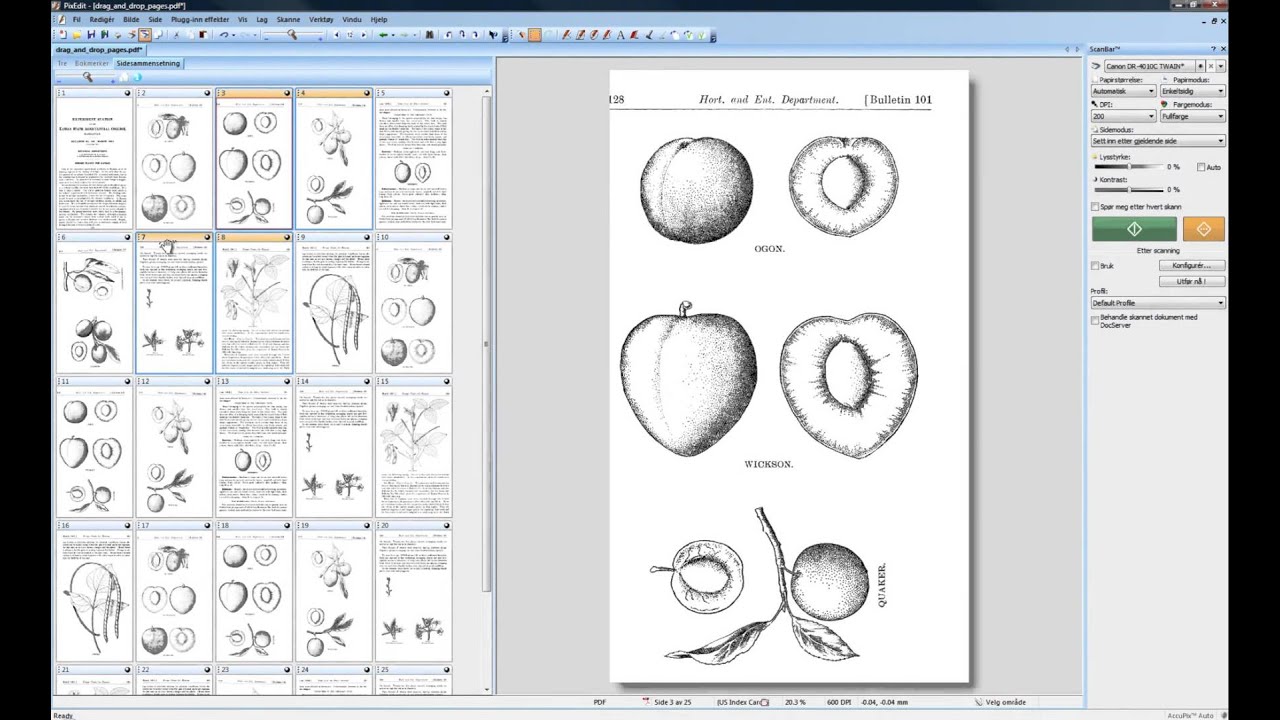Check 'Spør meg etter hvert skann'
Screen dimensions: 1280x720
click(x=1095, y=207)
